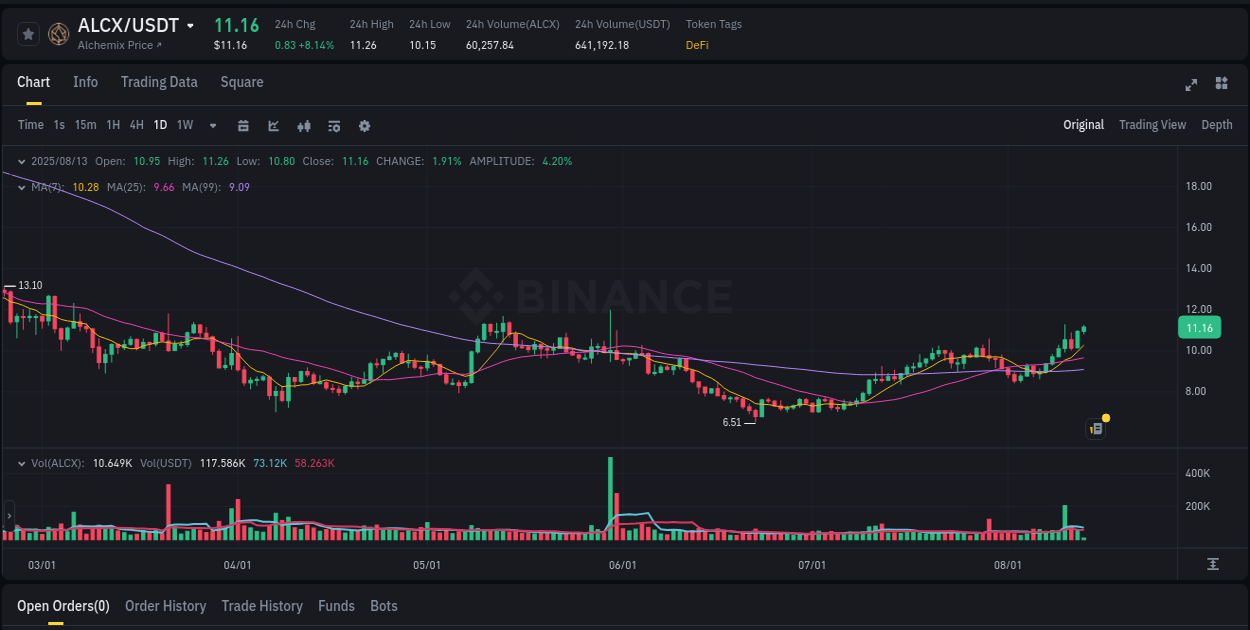Select the 4H timeframe

tap(136, 126)
